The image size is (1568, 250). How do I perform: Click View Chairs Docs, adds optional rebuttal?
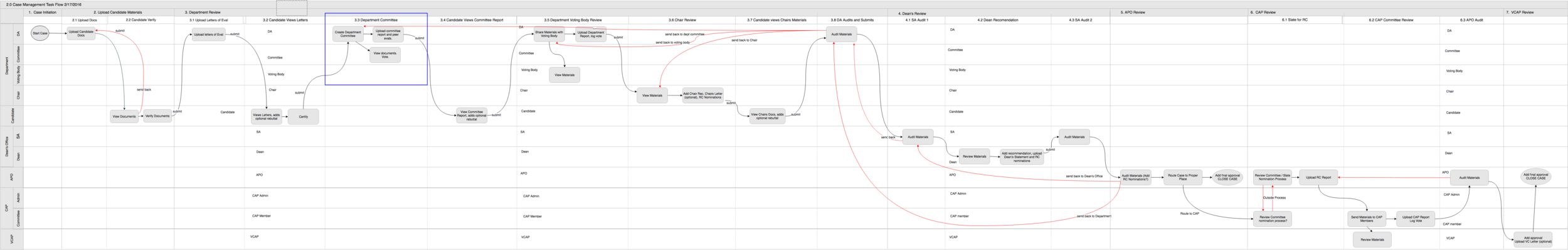pyautogui.click(x=768, y=116)
